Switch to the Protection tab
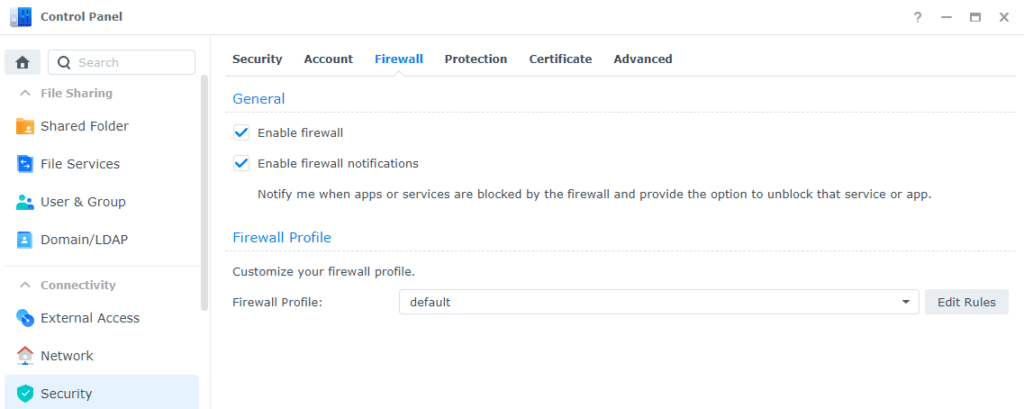This screenshot has height=409, width=1024. [x=475, y=59]
